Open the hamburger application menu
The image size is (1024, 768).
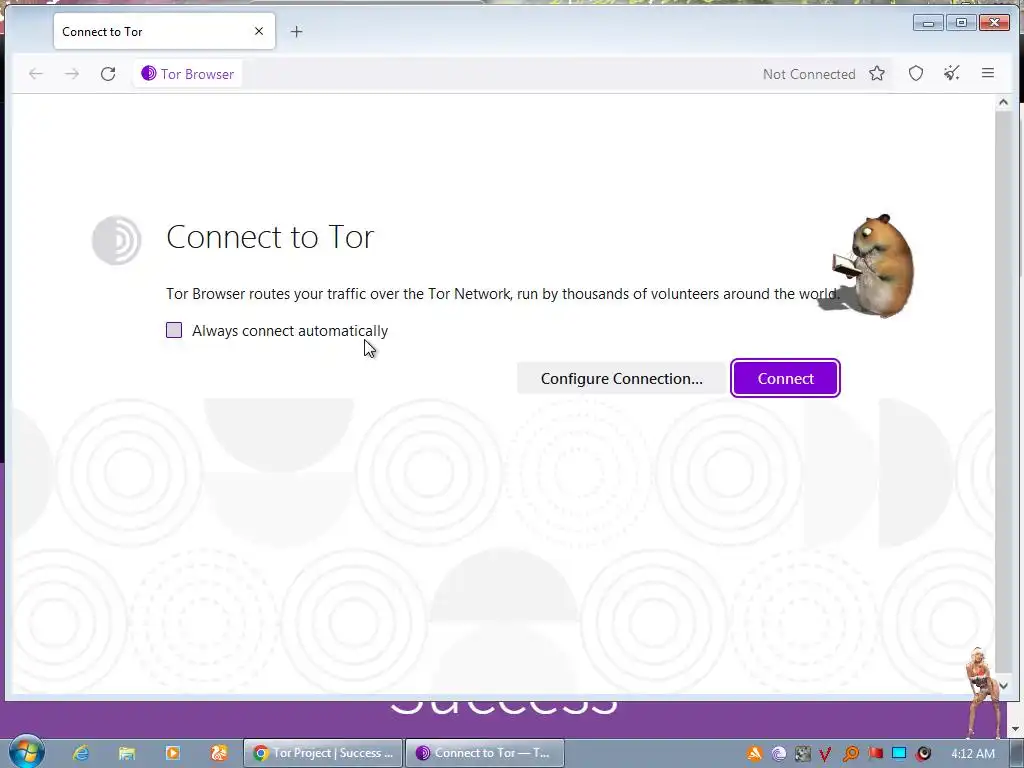click(x=988, y=73)
